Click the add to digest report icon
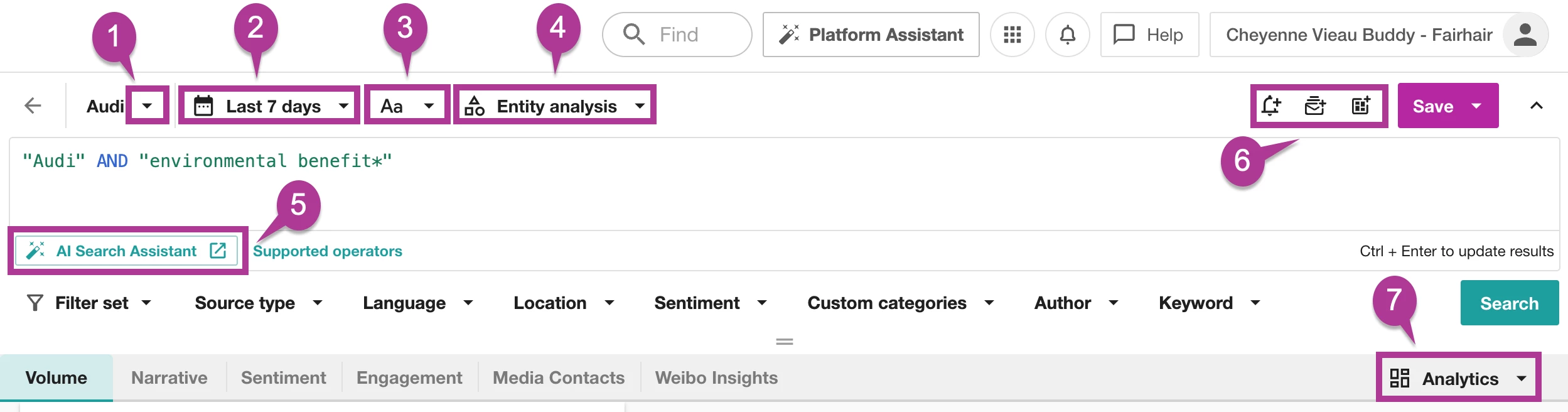This screenshot has height=412, width=1568. pos(1315,106)
